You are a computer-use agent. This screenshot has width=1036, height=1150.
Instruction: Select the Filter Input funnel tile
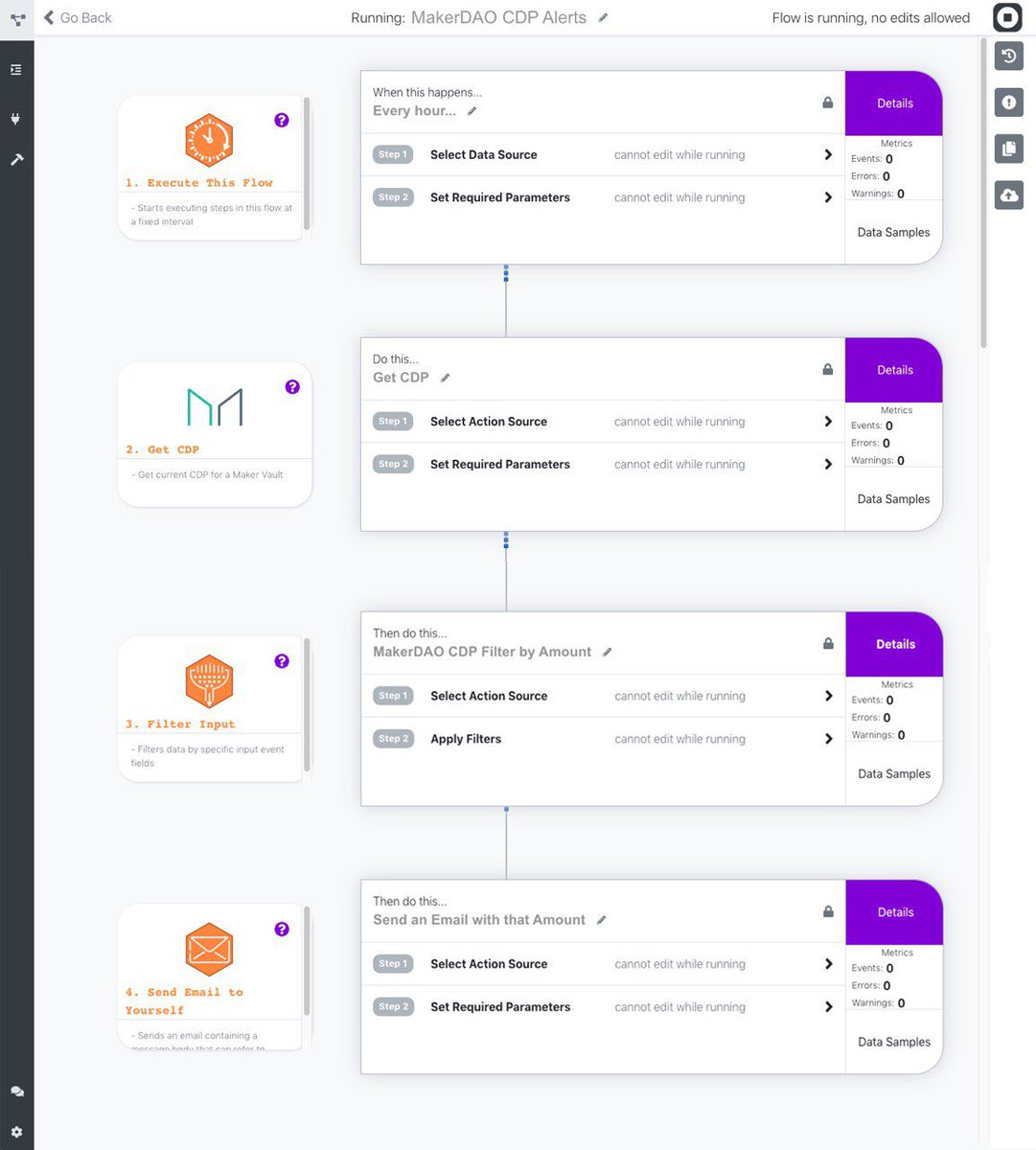coord(209,681)
